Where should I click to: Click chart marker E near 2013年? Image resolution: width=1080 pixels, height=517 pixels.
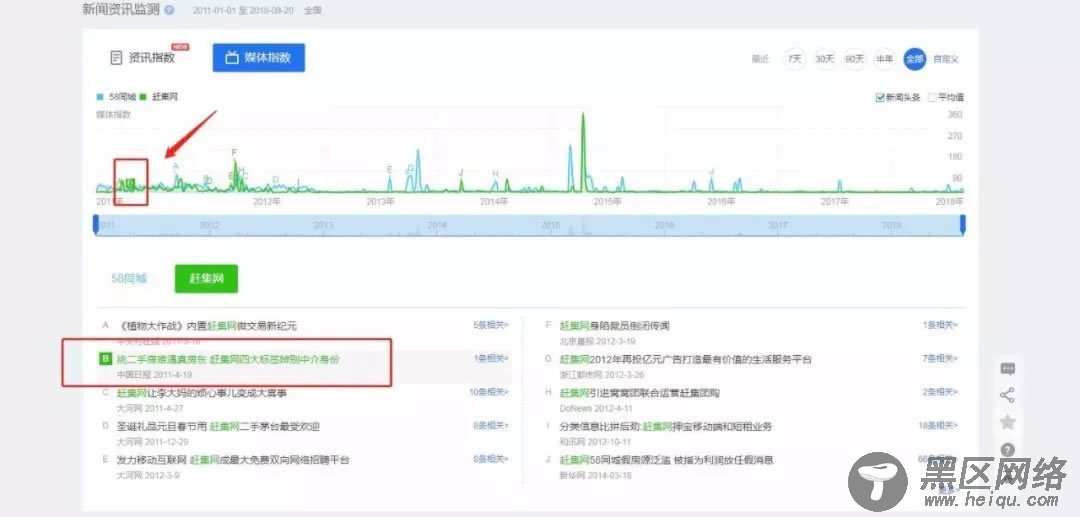pos(389,169)
